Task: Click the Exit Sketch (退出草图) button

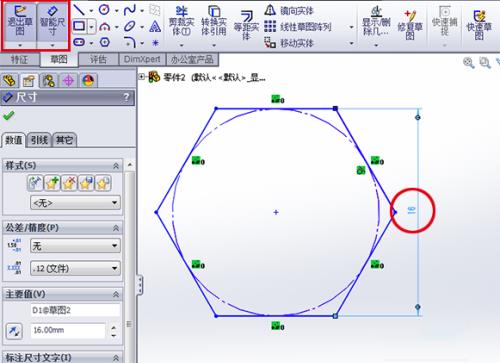Action: (20, 22)
